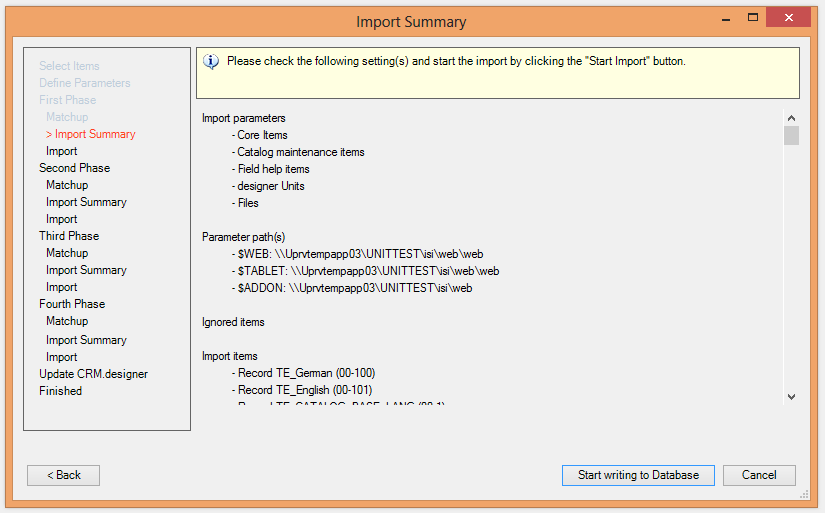The width and height of the screenshot is (825, 513).
Task: Select Import under First Phase
Action: tap(61, 151)
